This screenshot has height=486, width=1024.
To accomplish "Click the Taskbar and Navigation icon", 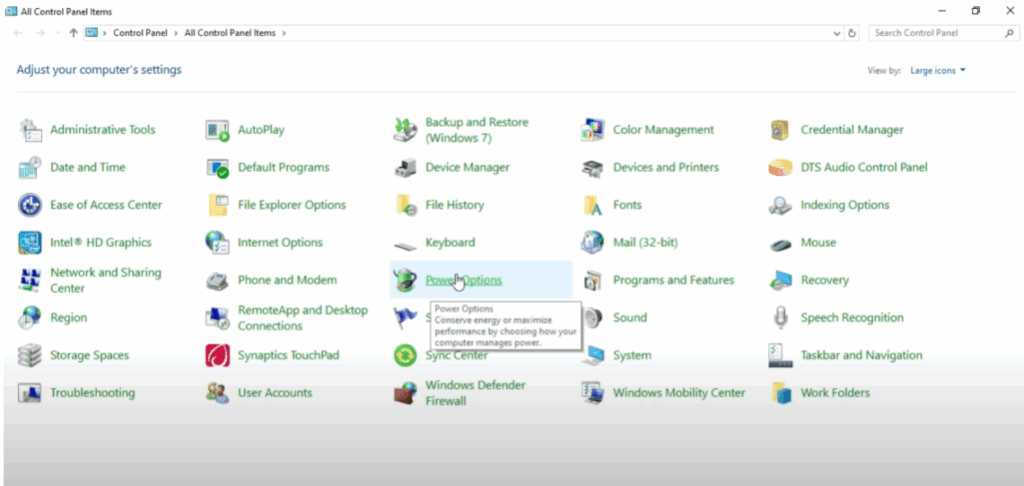I will 780,355.
